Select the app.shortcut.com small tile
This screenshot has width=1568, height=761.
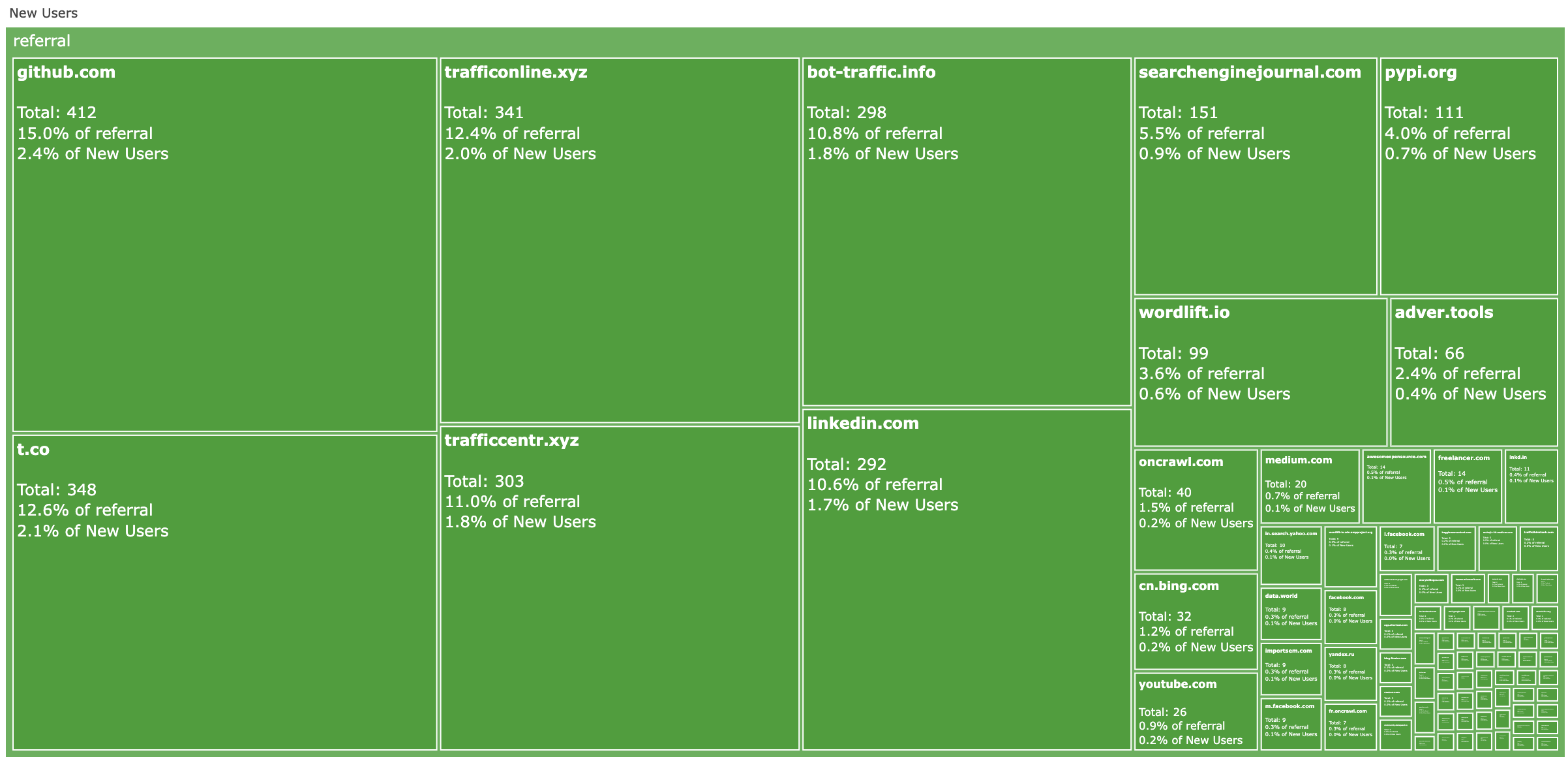coord(1396,634)
